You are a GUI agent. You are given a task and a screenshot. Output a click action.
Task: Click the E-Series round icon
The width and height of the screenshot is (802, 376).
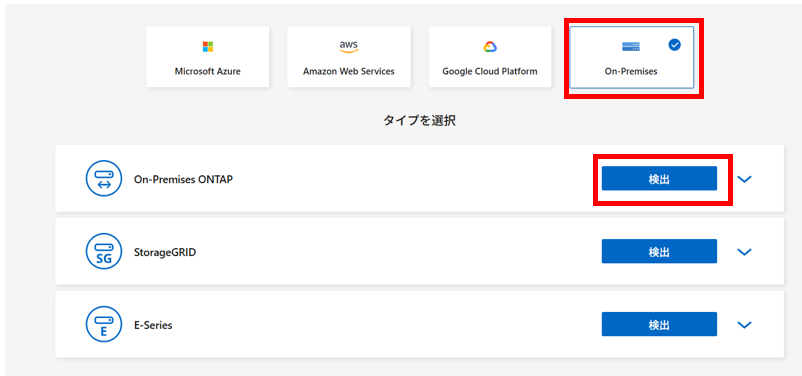coord(104,324)
